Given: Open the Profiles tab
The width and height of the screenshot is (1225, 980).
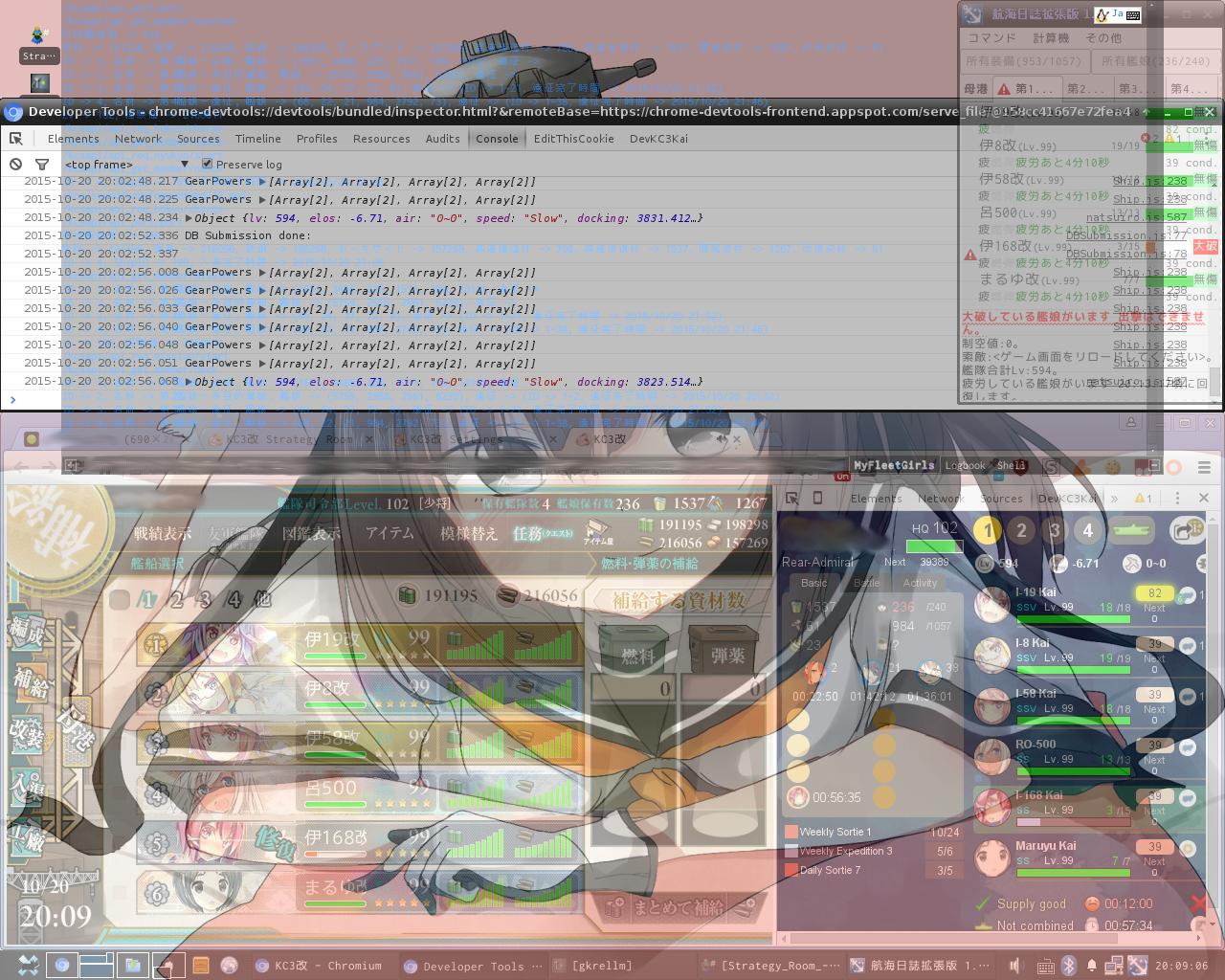Looking at the screenshot, I should (x=317, y=139).
